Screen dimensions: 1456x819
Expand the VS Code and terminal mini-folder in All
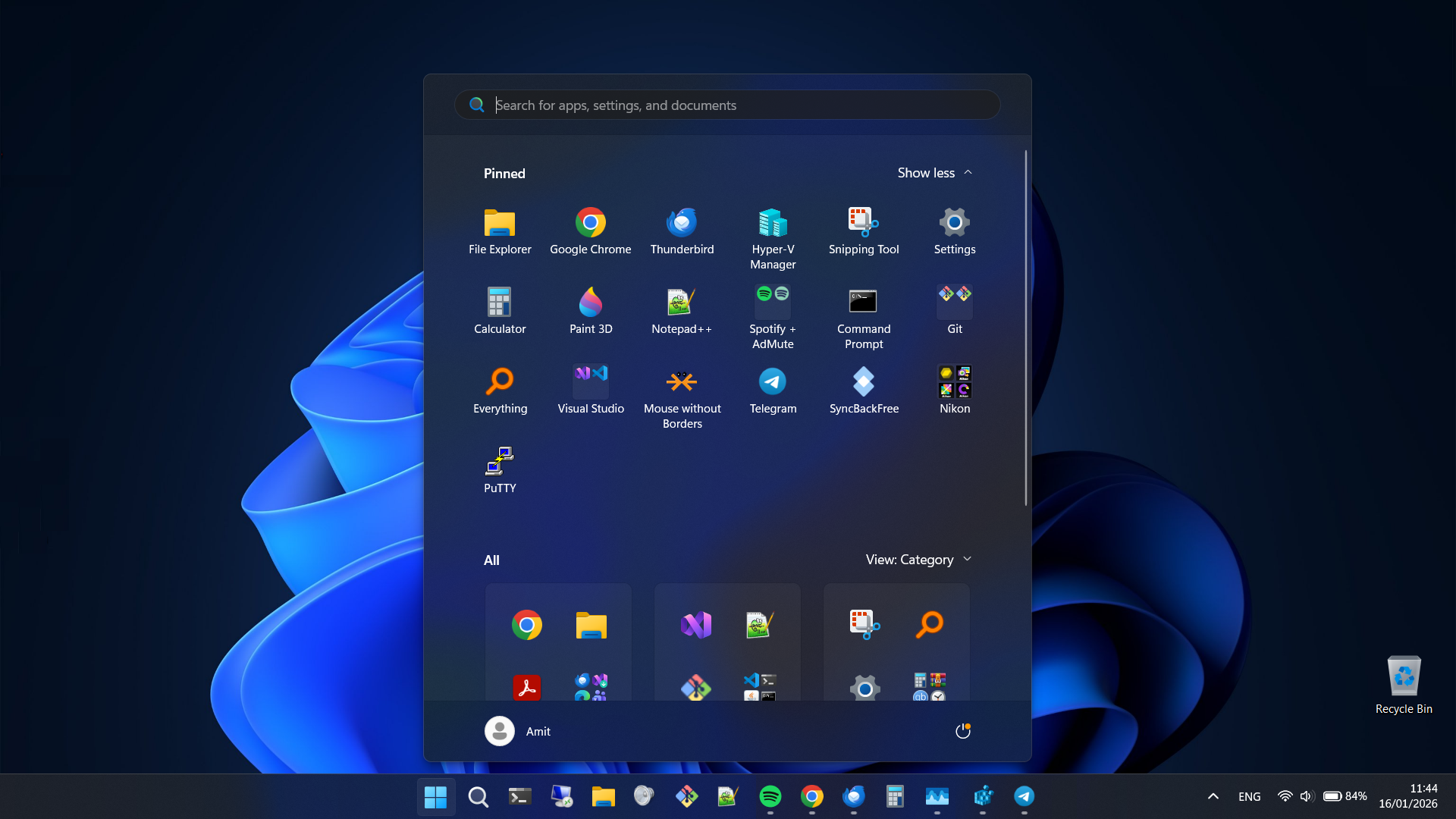(x=760, y=687)
